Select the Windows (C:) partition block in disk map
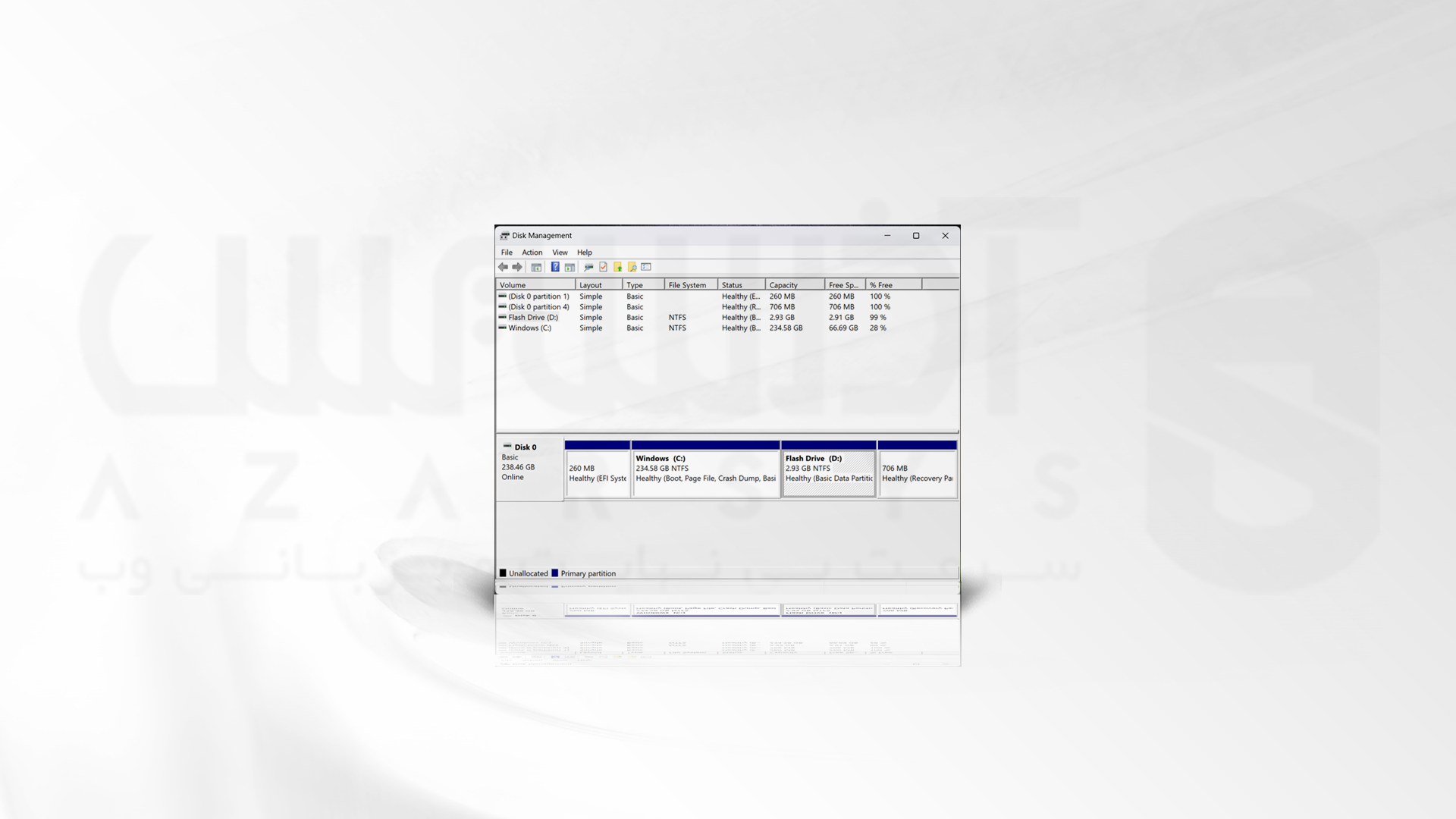 (x=705, y=469)
